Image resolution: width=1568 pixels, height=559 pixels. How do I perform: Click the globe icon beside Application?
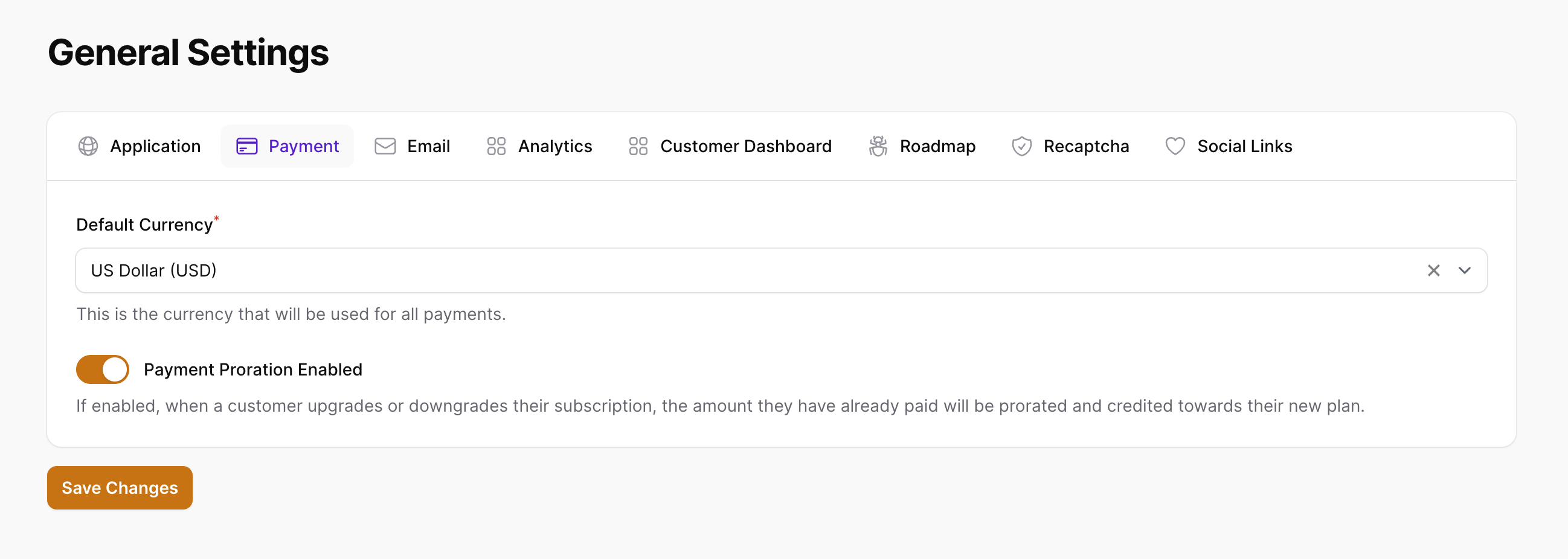pyautogui.click(x=88, y=147)
